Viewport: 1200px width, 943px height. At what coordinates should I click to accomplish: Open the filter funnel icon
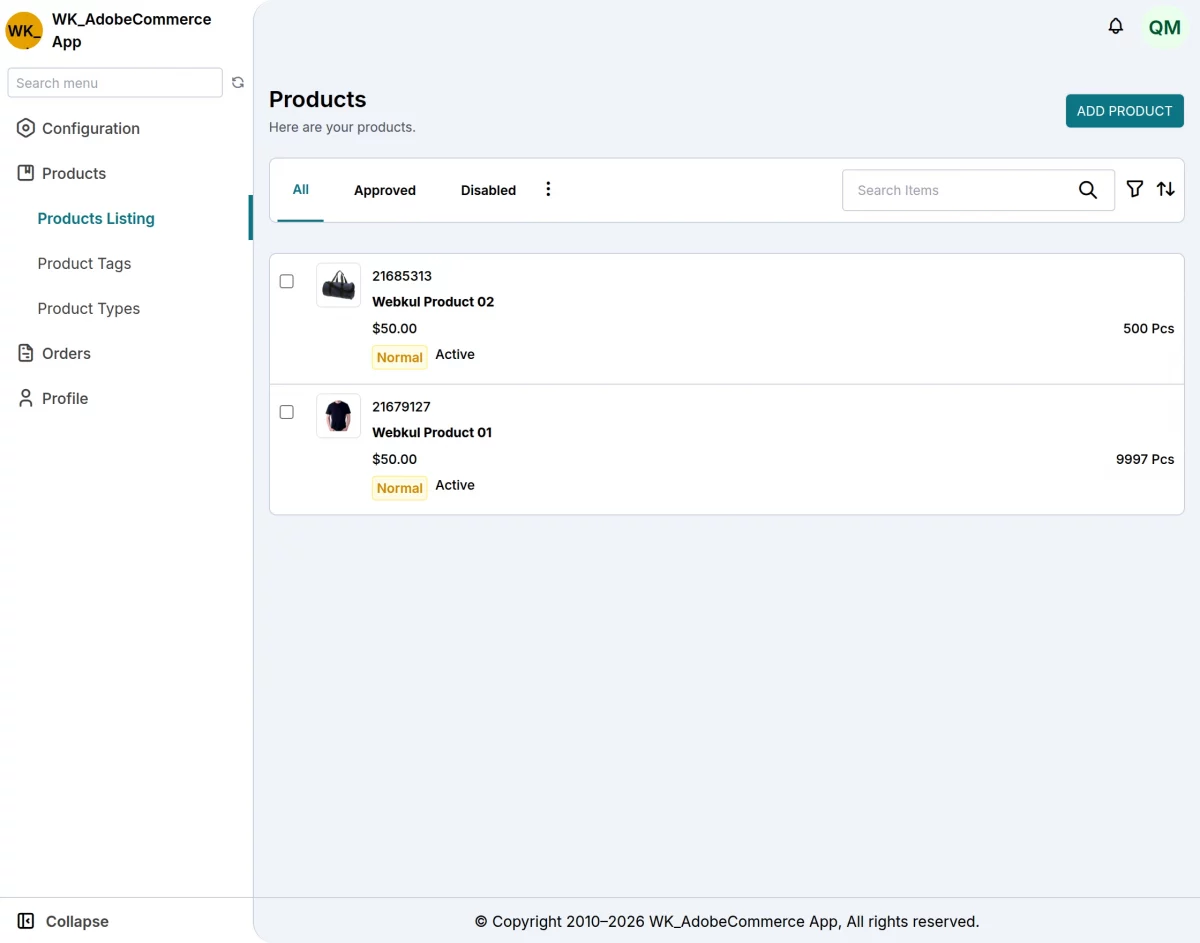[x=1135, y=189]
